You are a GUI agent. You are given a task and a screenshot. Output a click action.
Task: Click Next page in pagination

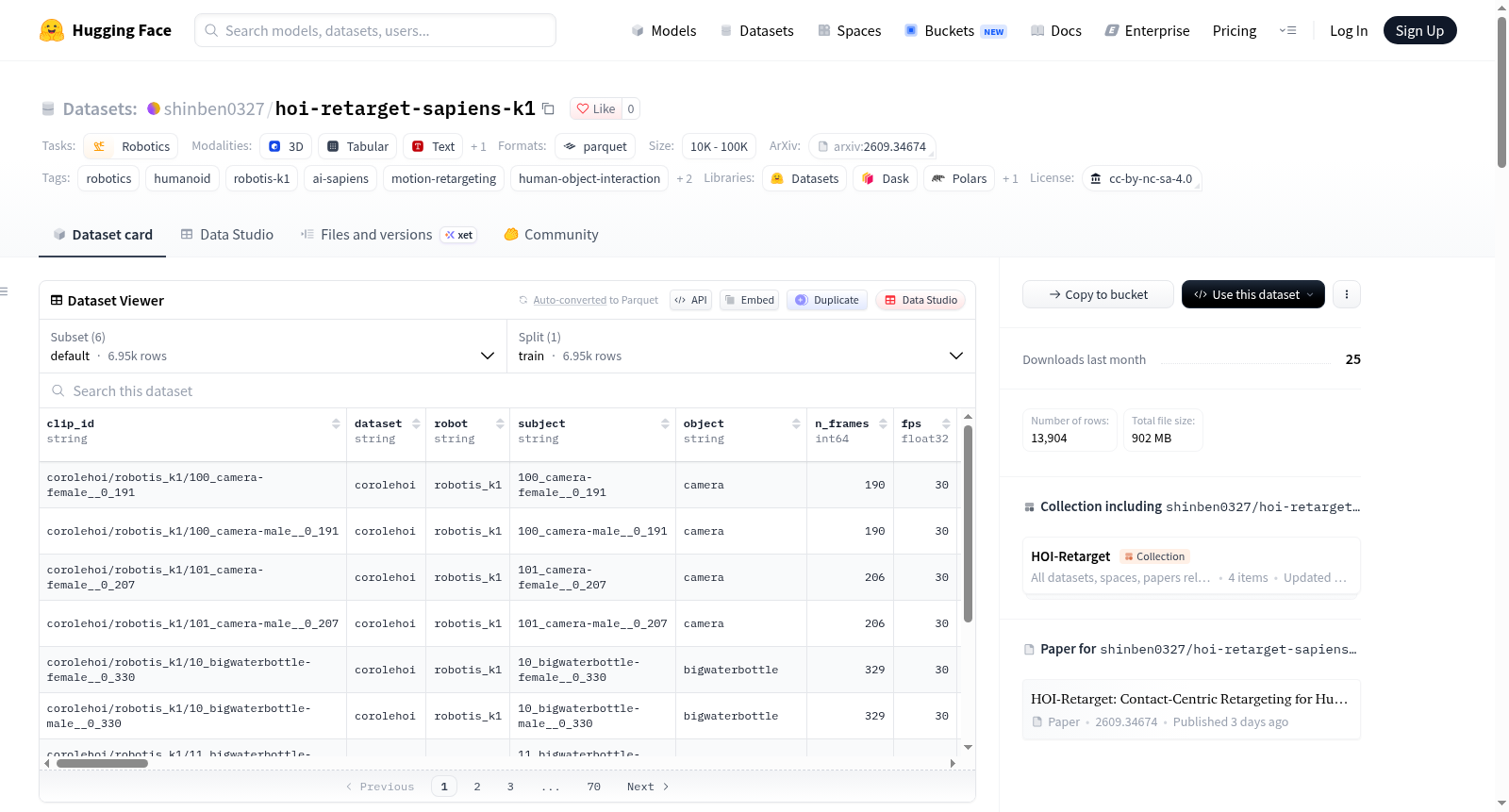click(648, 787)
